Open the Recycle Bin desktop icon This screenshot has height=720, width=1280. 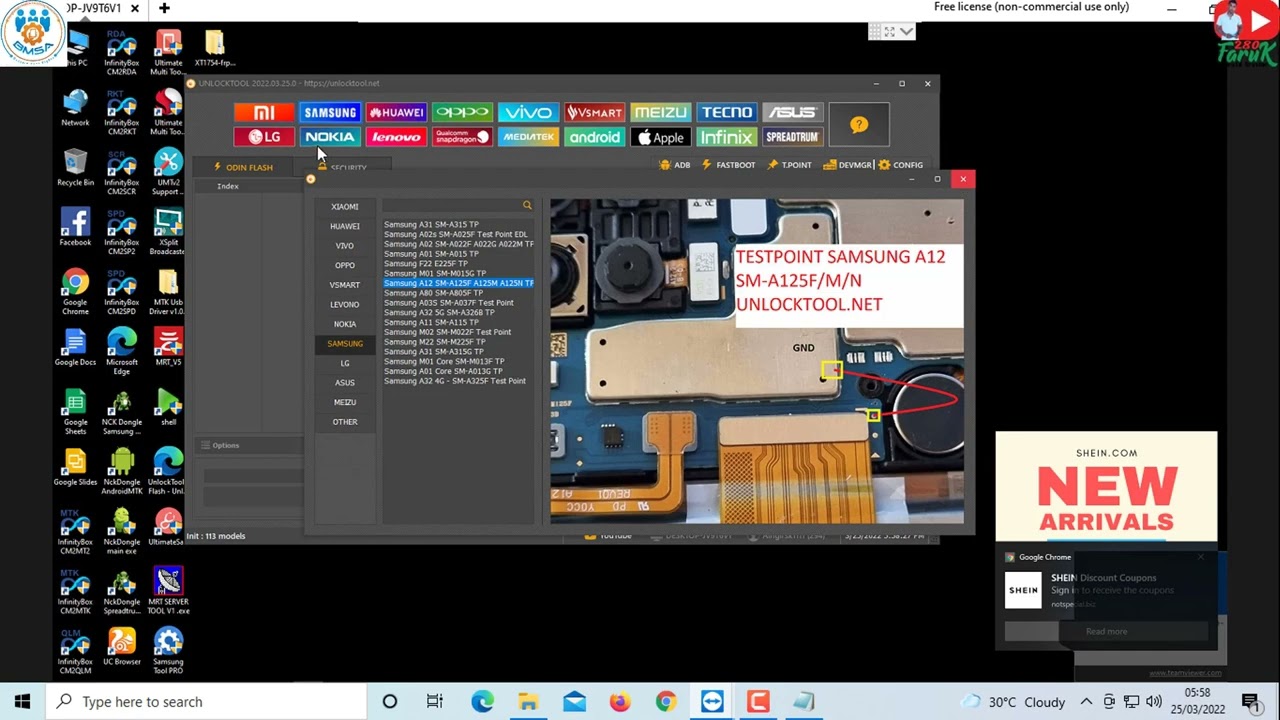coord(75,168)
